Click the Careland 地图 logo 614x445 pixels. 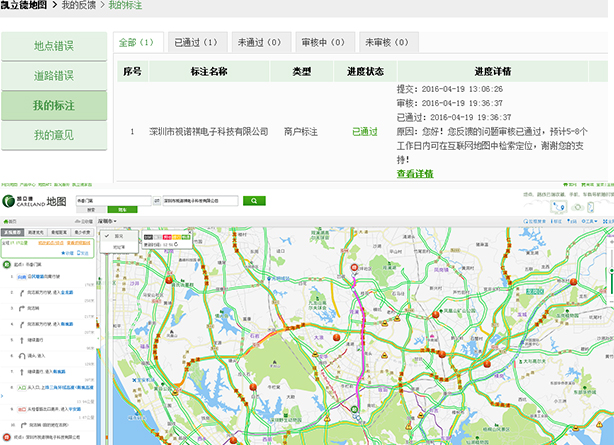[34, 201]
